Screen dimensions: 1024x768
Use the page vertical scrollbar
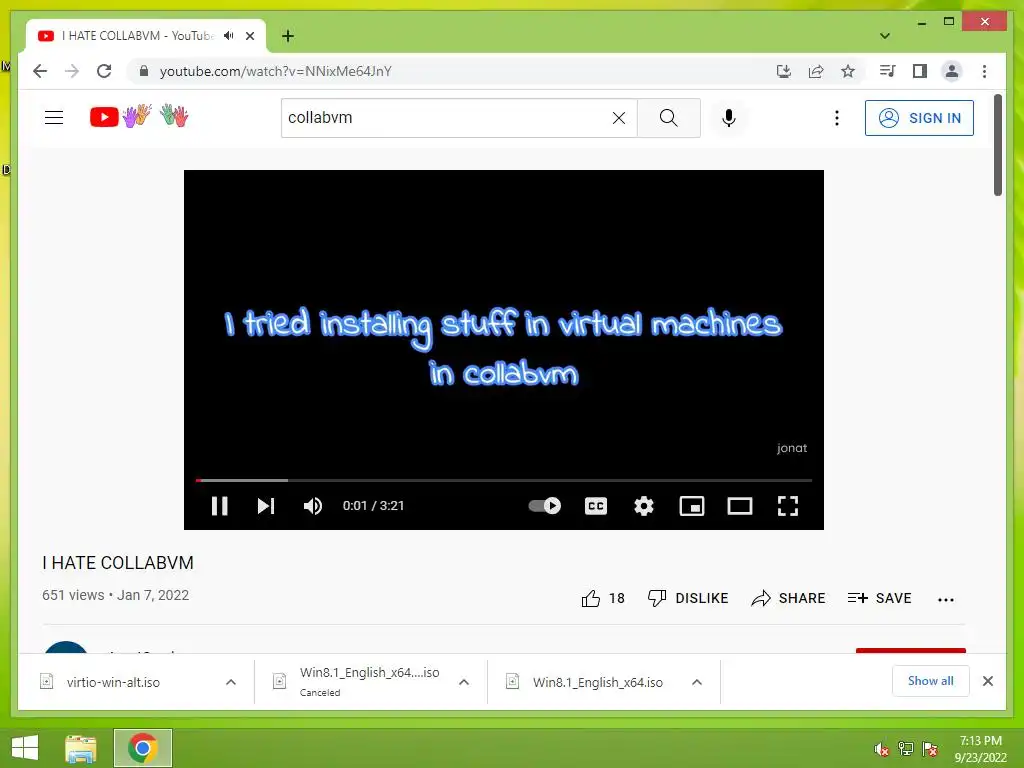click(998, 145)
